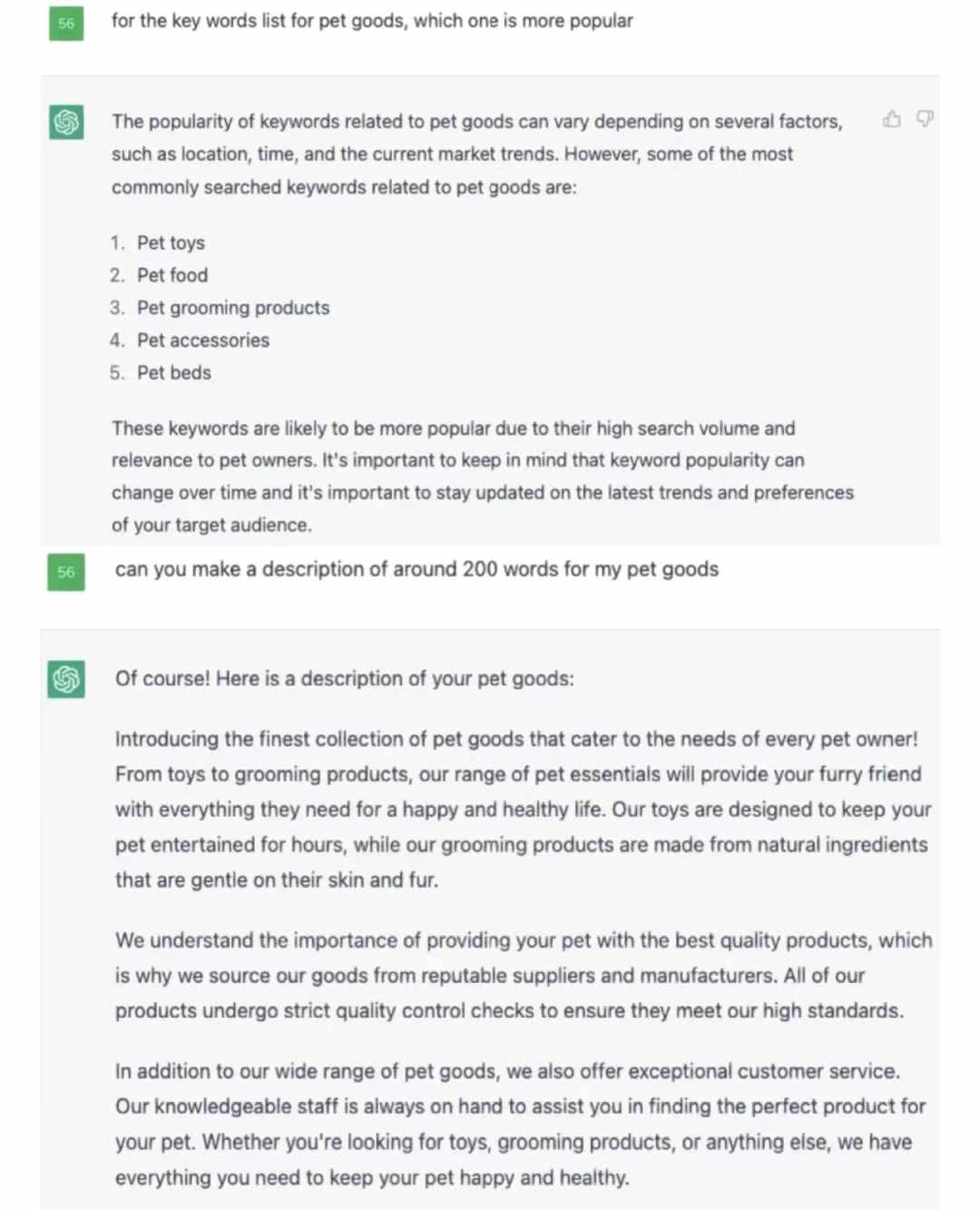Click the green 56 avatar beside the keyword question
This screenshot has width=980, height=1210.
coord(66,24)
